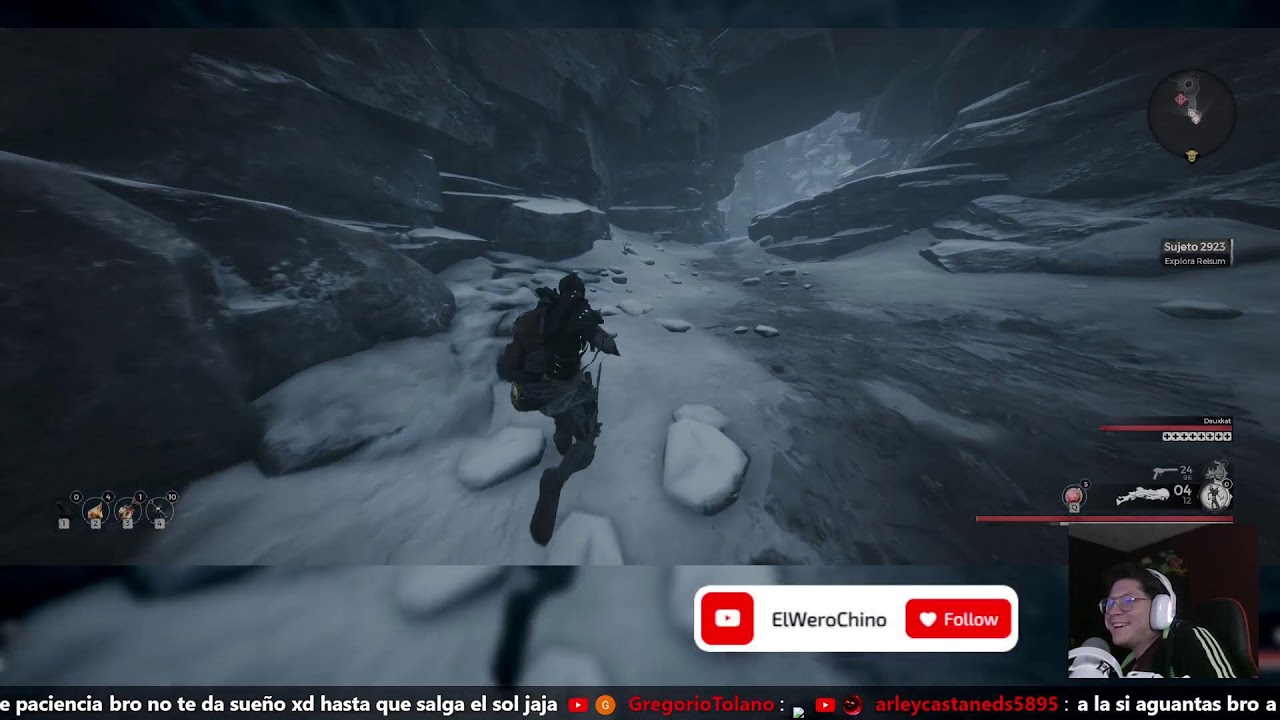Screen dimensions: 1280x720
Task: Click the large round character portrait icon
Action: pyautogui.click(x=1216, y=496)
